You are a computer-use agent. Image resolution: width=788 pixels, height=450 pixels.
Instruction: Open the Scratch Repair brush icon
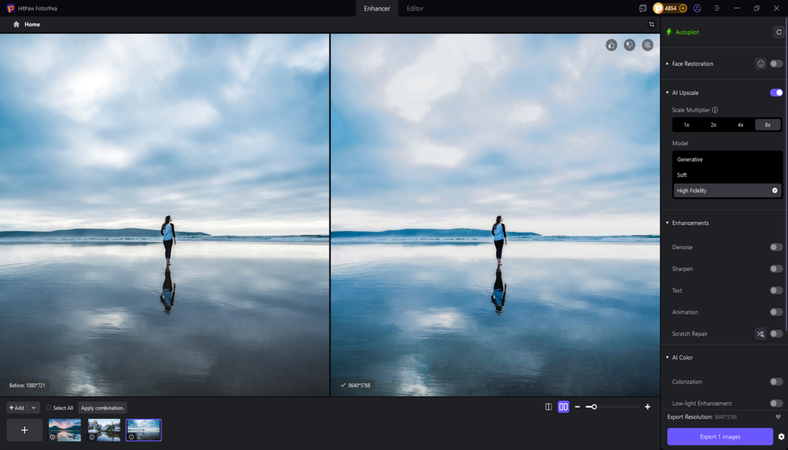[x=760, y=334]
